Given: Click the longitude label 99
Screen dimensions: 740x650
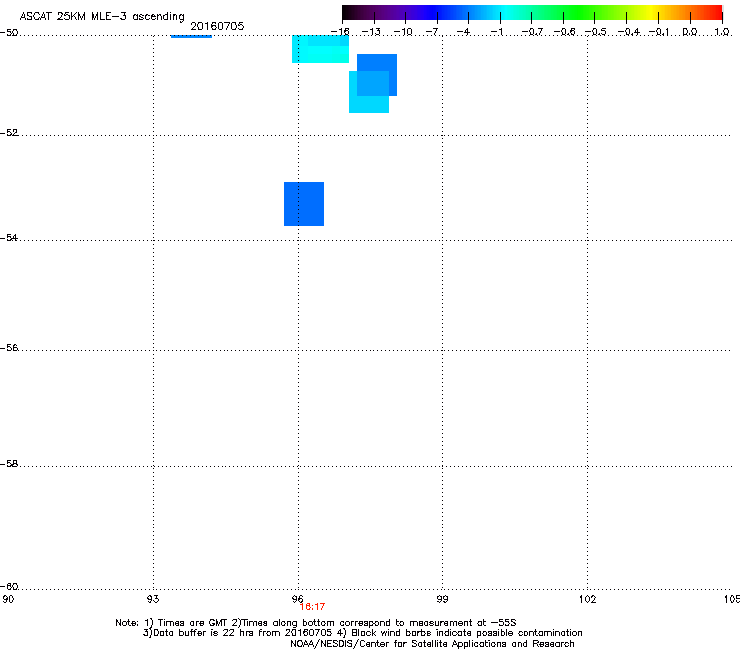Looking at the screenshot, I should [x=442, y=599].
